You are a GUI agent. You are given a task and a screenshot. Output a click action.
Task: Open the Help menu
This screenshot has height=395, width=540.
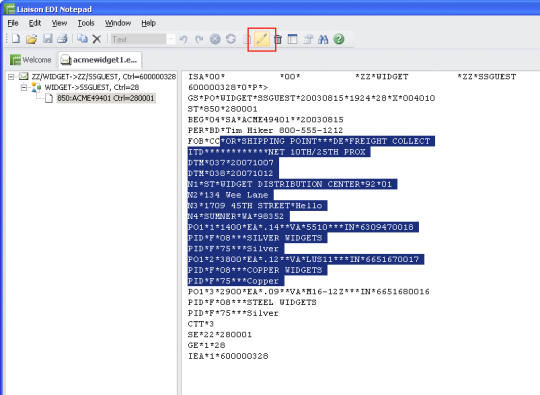pos(148,23)
